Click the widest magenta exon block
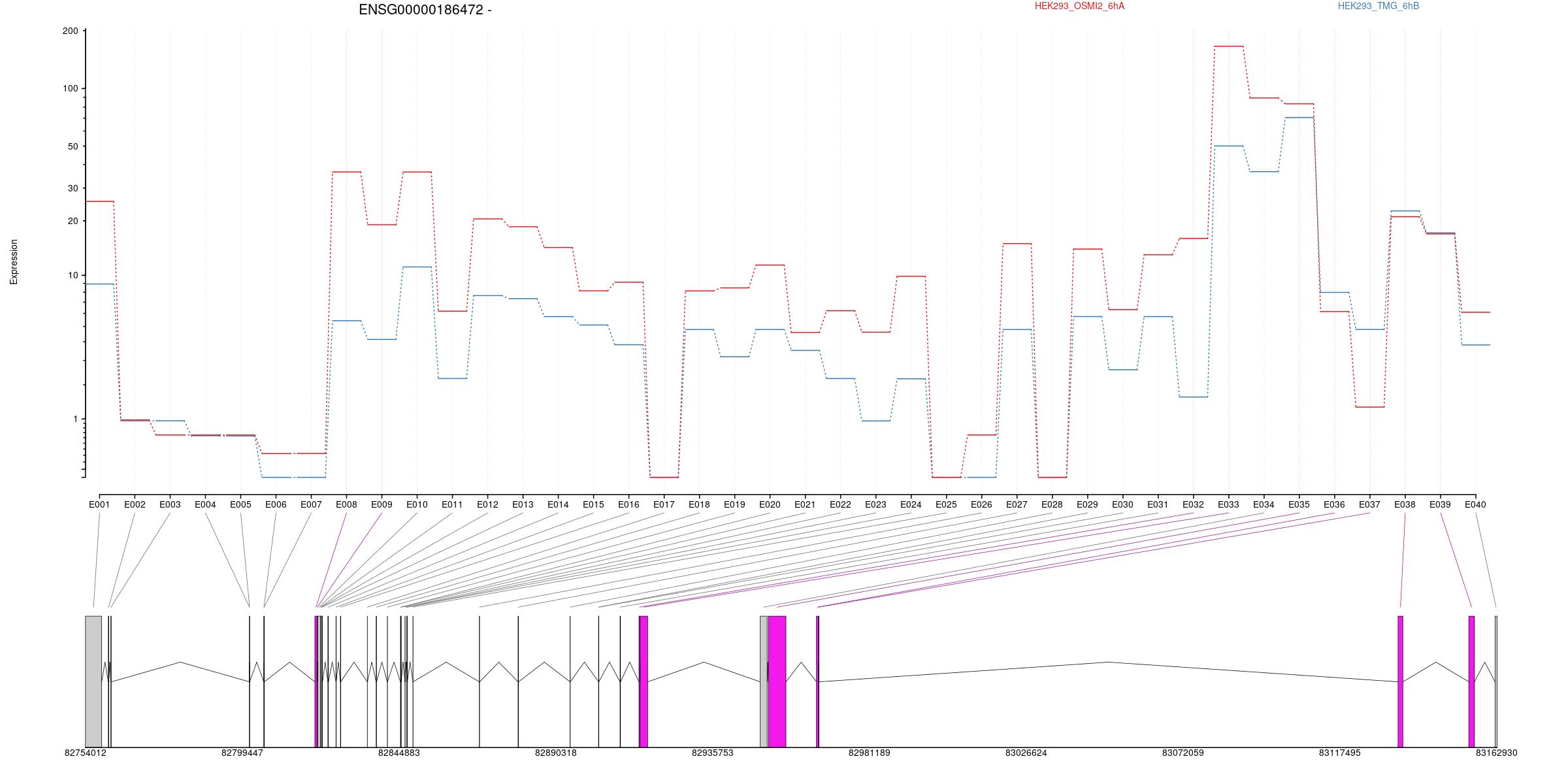Screen dimensions: 1568x784 pyautogui.click(x=777, y=681)
